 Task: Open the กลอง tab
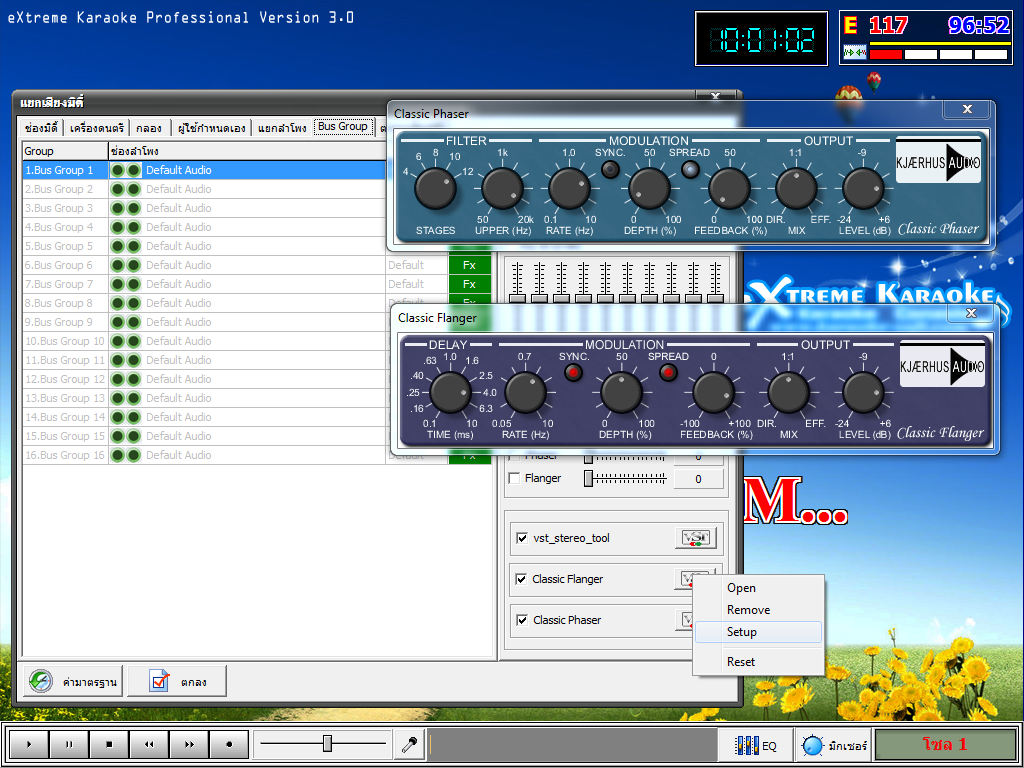tap(150, 128)
